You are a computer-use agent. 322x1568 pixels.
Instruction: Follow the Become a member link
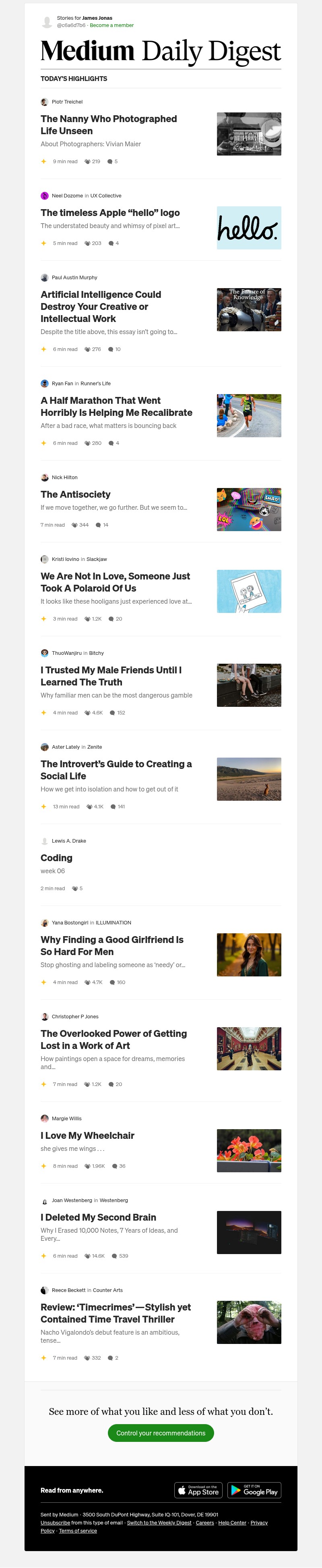tap(112, 25)
